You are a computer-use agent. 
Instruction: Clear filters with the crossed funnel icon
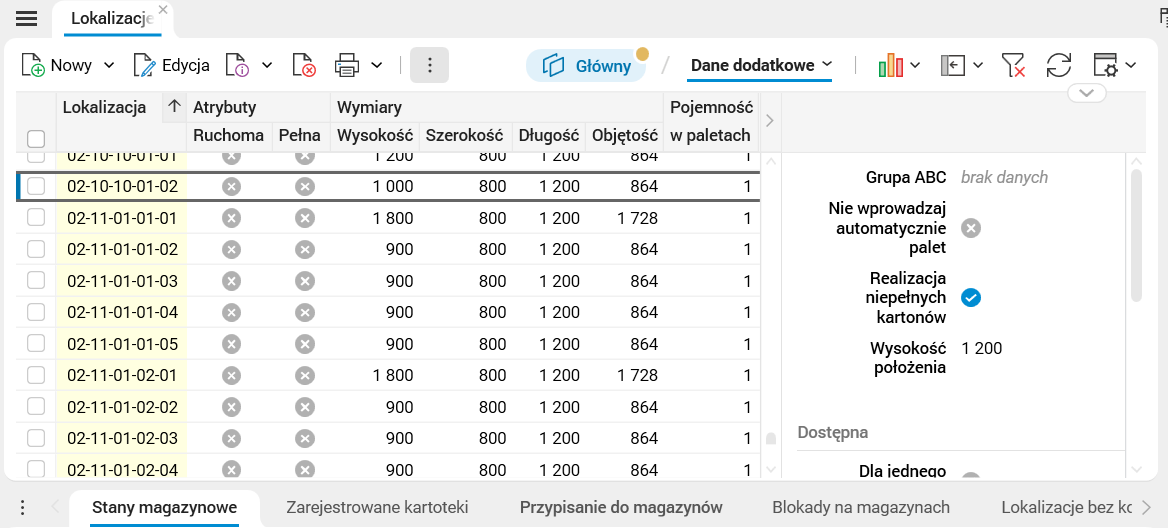1014,66
